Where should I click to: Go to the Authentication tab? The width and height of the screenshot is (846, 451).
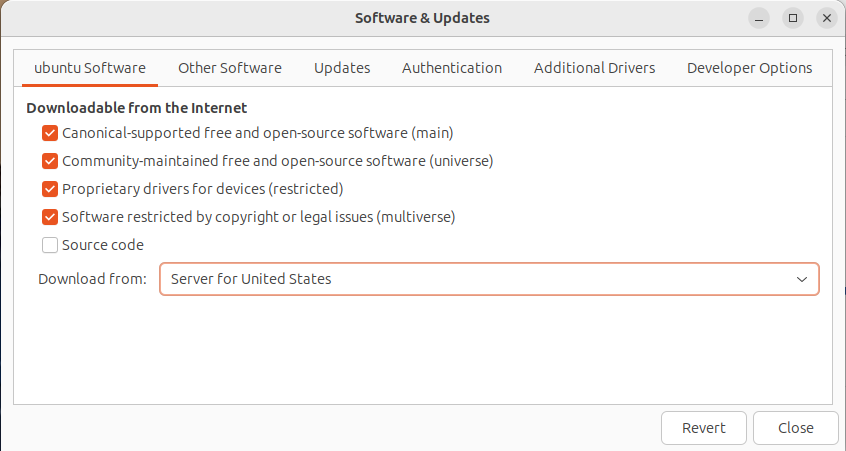pos(452,68)
